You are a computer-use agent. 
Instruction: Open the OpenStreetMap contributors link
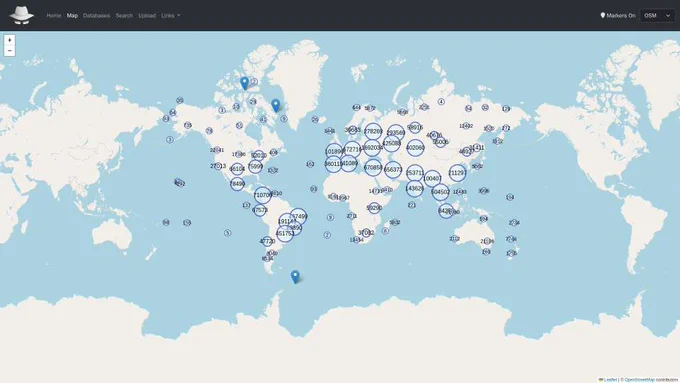pos(639,380)
